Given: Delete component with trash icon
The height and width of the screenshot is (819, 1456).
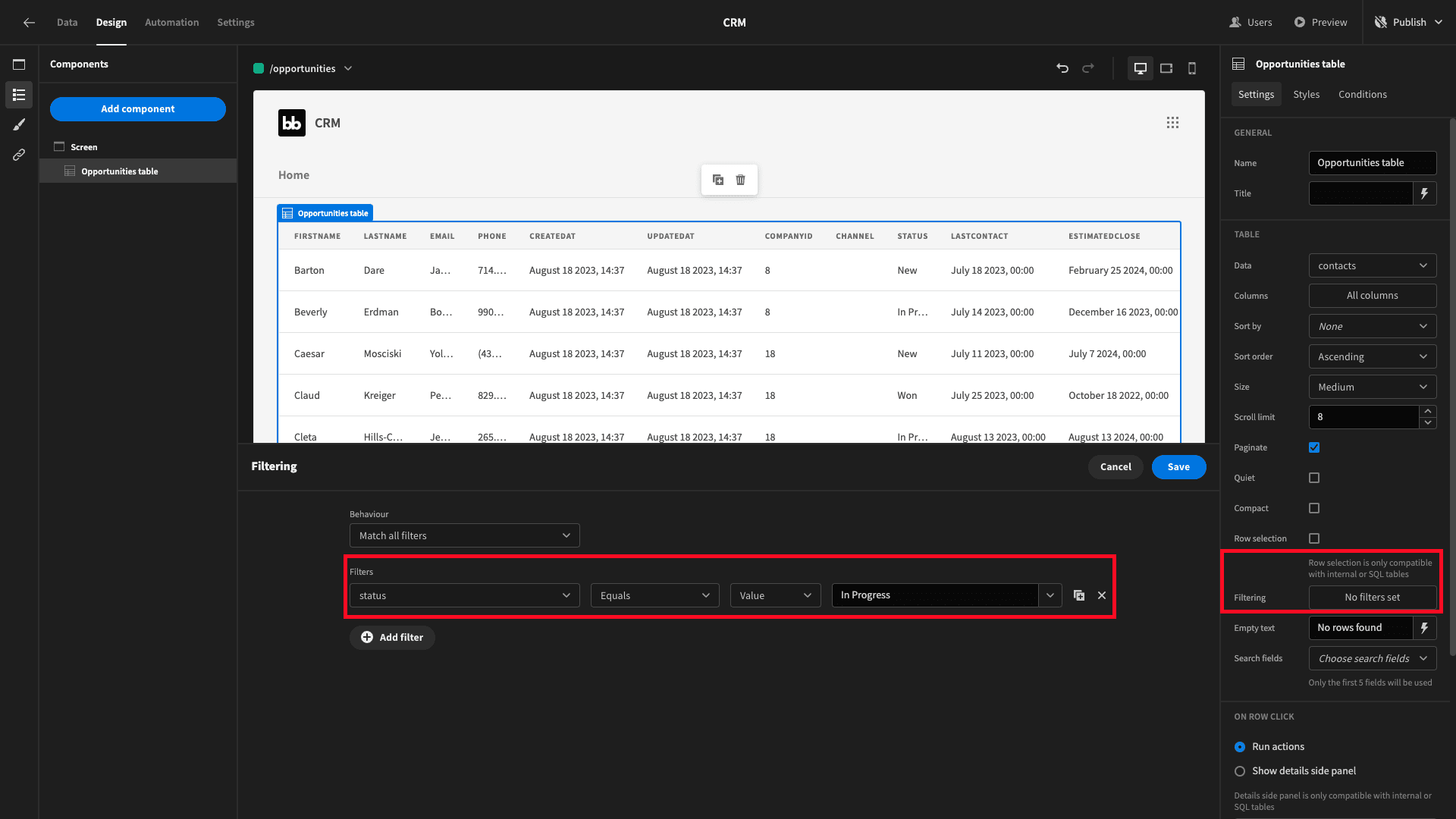Looking at the screenshot, I should point(741,180).
